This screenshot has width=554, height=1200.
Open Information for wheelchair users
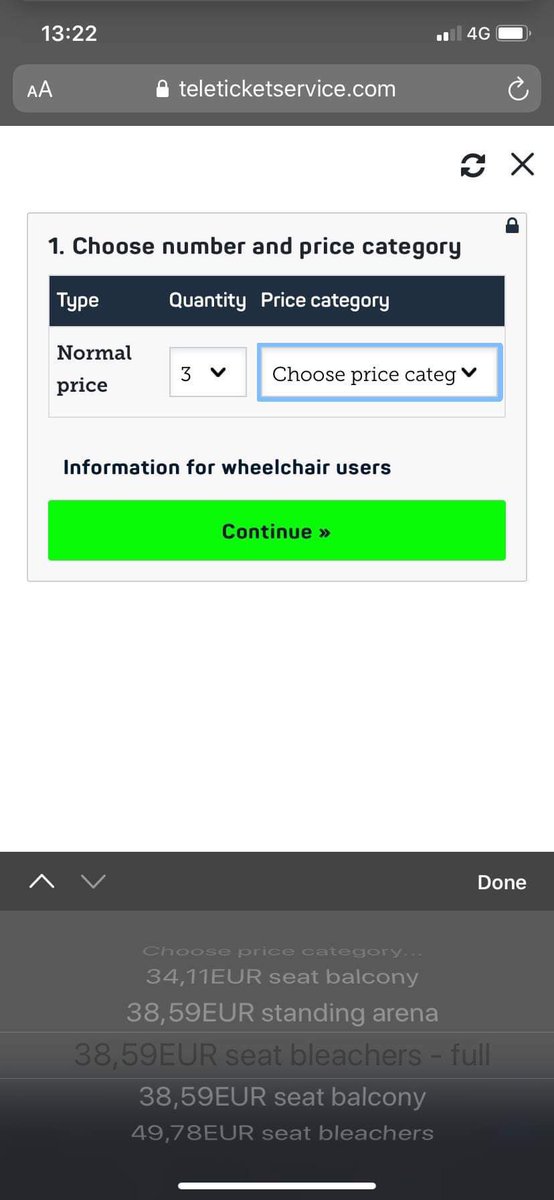[x=227, y=467]
